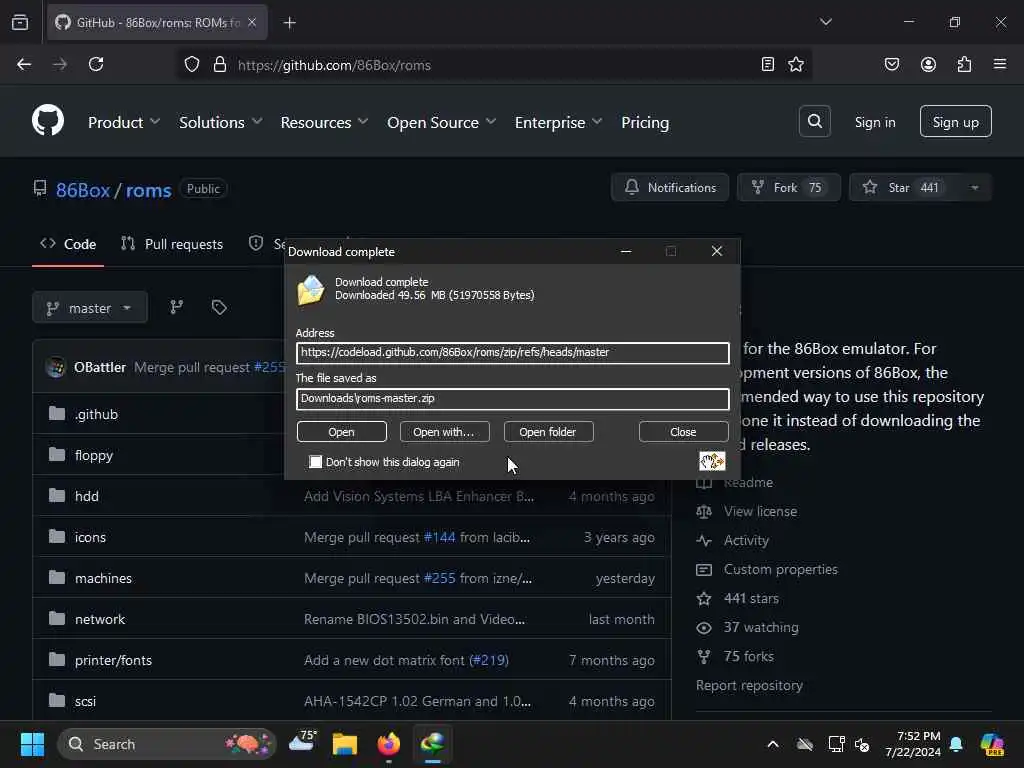Click the download manager taskbar icon

pos(432,744)
